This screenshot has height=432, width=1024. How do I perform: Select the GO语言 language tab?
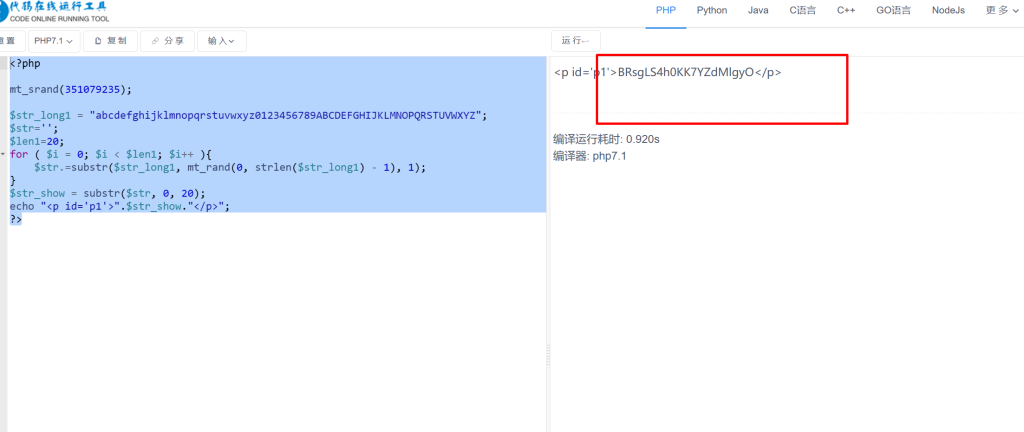pos(893,10)
